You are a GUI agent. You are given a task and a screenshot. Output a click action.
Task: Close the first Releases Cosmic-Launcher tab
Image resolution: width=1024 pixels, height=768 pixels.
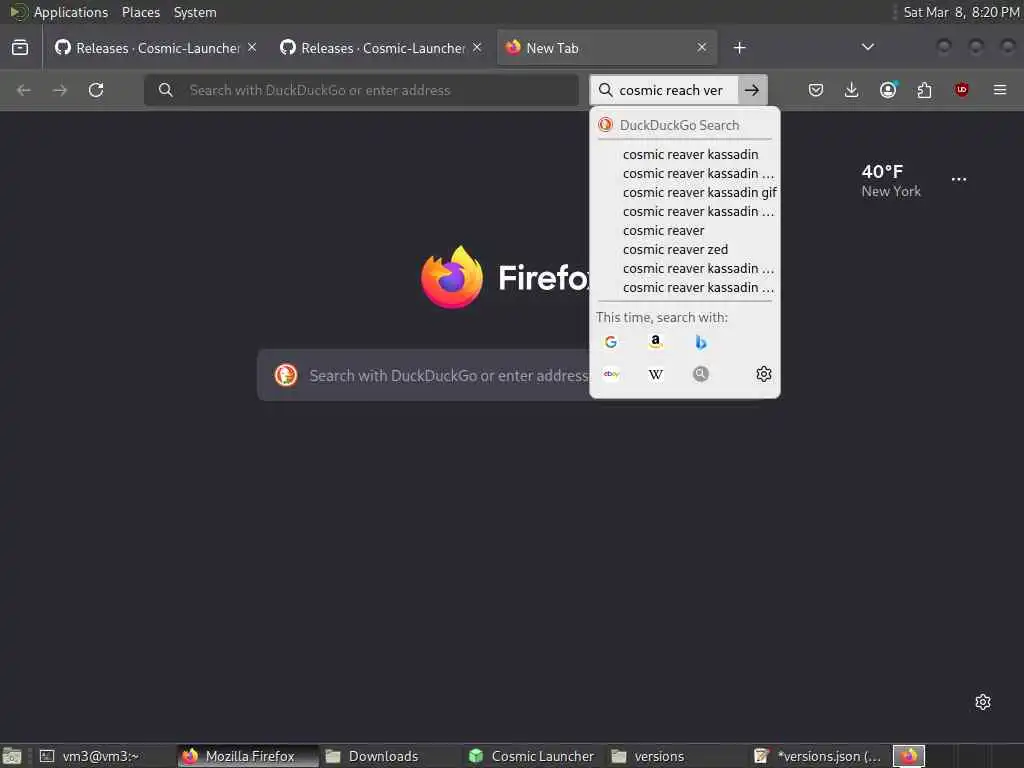tap(252, 48)
